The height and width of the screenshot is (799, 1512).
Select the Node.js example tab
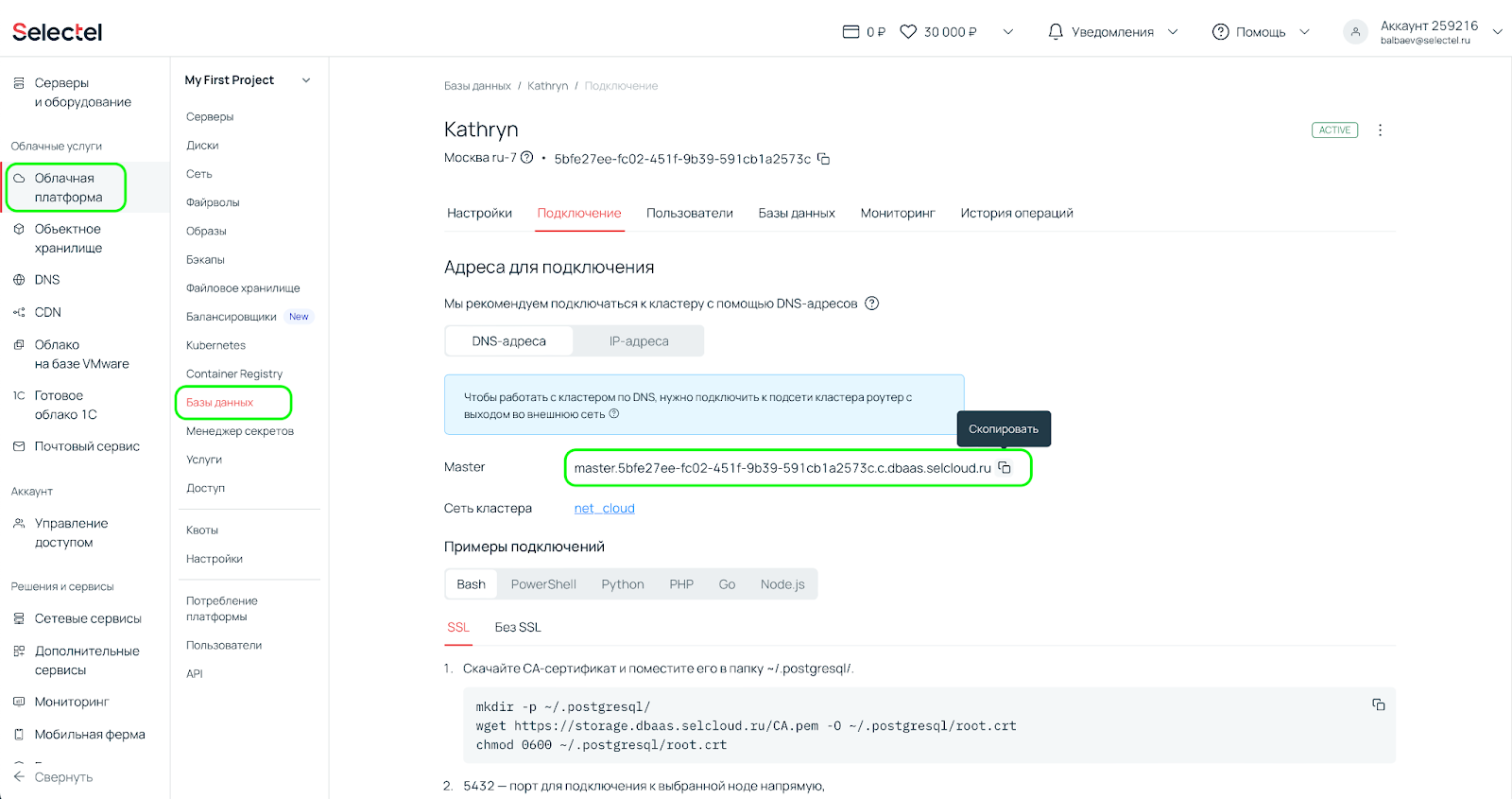pyautogui.click(x=782, y=584)
